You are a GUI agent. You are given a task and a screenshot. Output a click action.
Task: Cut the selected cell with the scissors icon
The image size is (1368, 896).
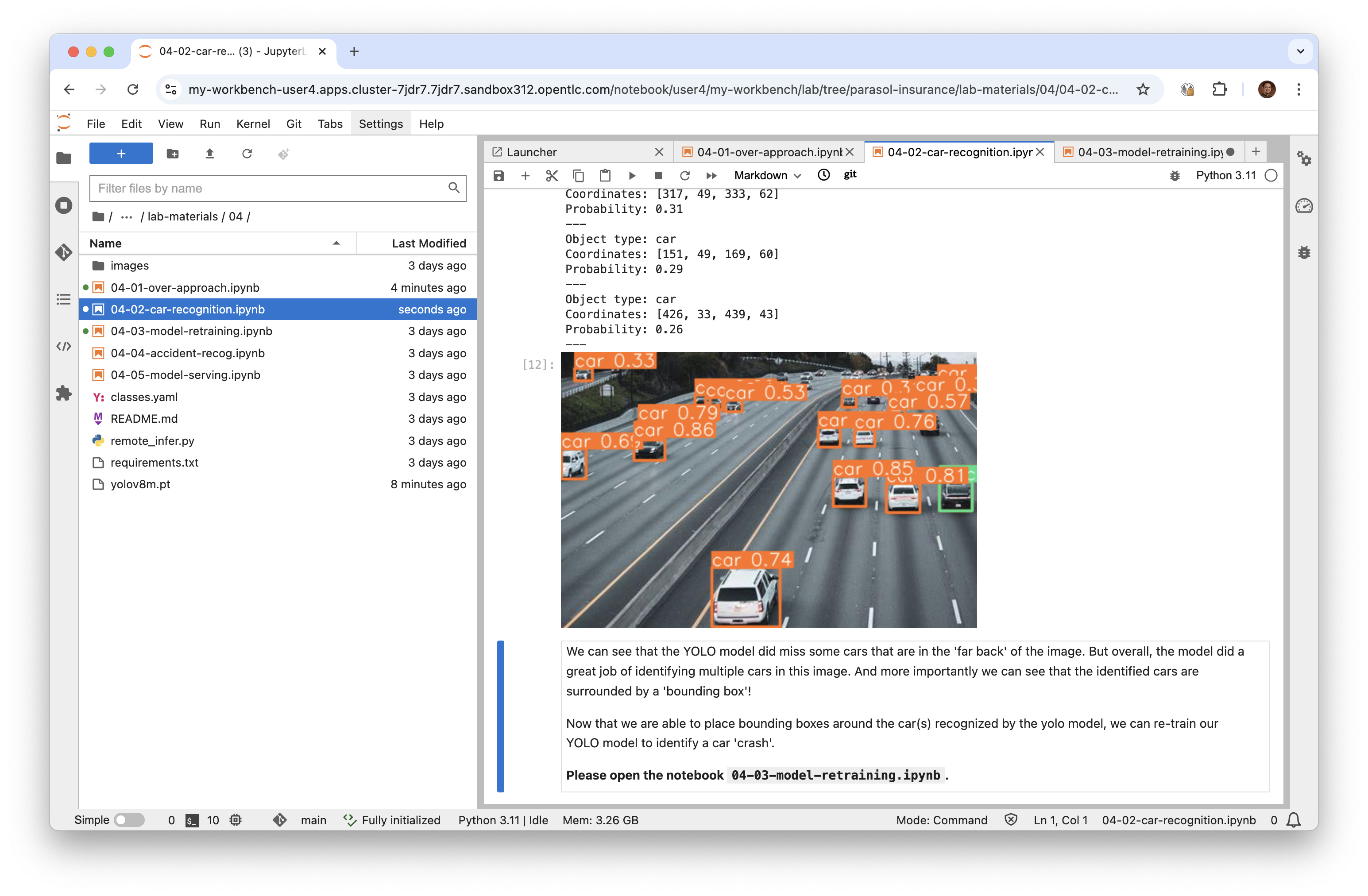(552, 175)
